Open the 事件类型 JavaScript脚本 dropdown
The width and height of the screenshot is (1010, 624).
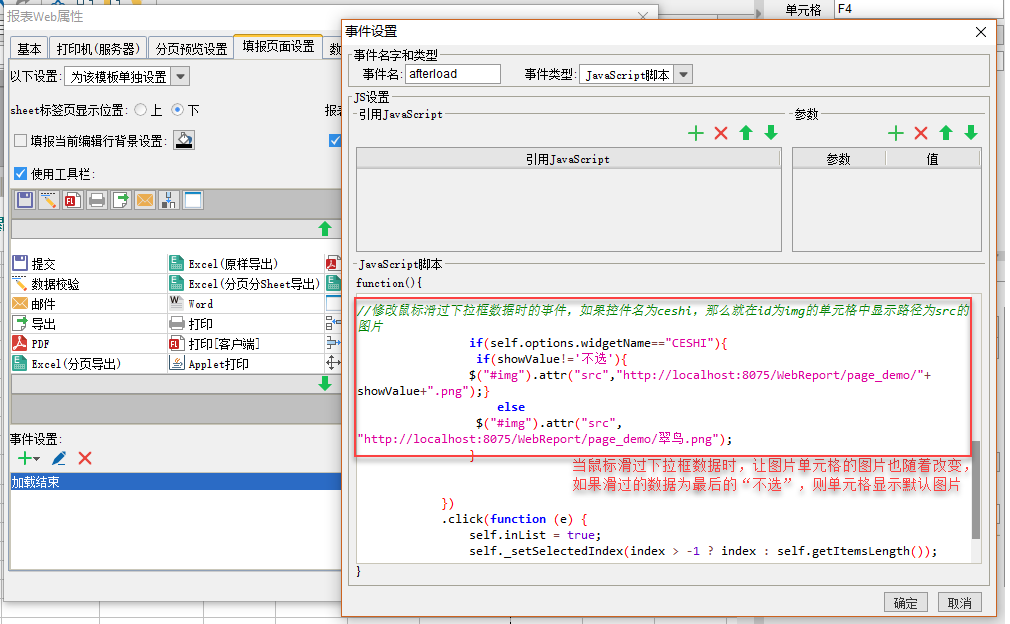coord(683,74)
